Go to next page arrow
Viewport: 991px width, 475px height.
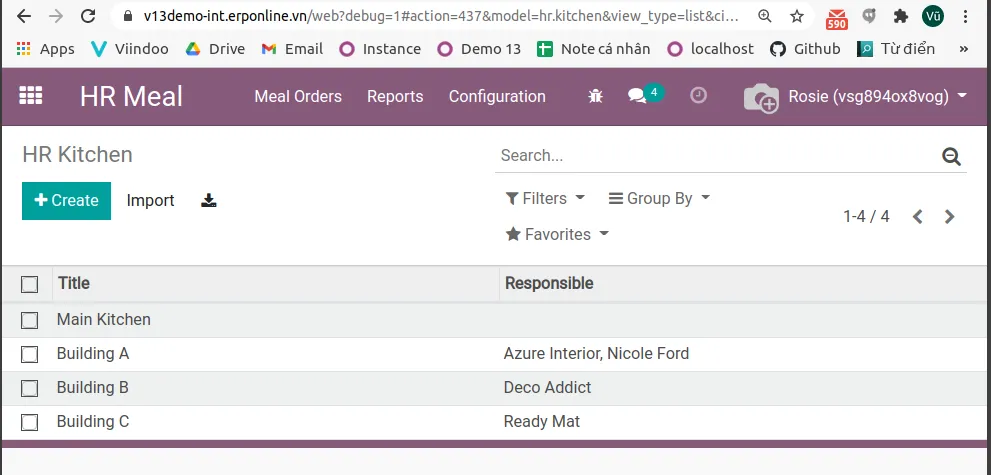[x=949, y=217]
